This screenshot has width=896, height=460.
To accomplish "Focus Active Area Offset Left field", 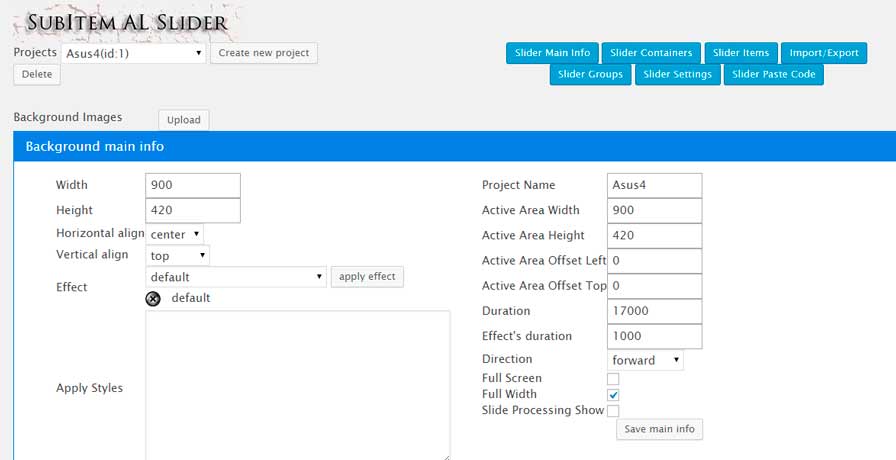I will click(655, 261).
